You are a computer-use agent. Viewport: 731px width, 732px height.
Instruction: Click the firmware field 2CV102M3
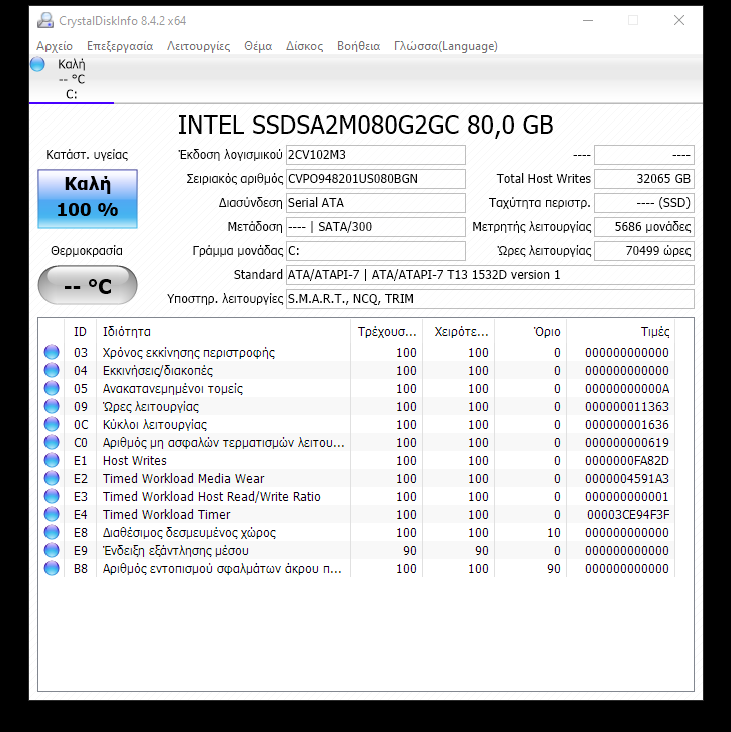point(376,155)
